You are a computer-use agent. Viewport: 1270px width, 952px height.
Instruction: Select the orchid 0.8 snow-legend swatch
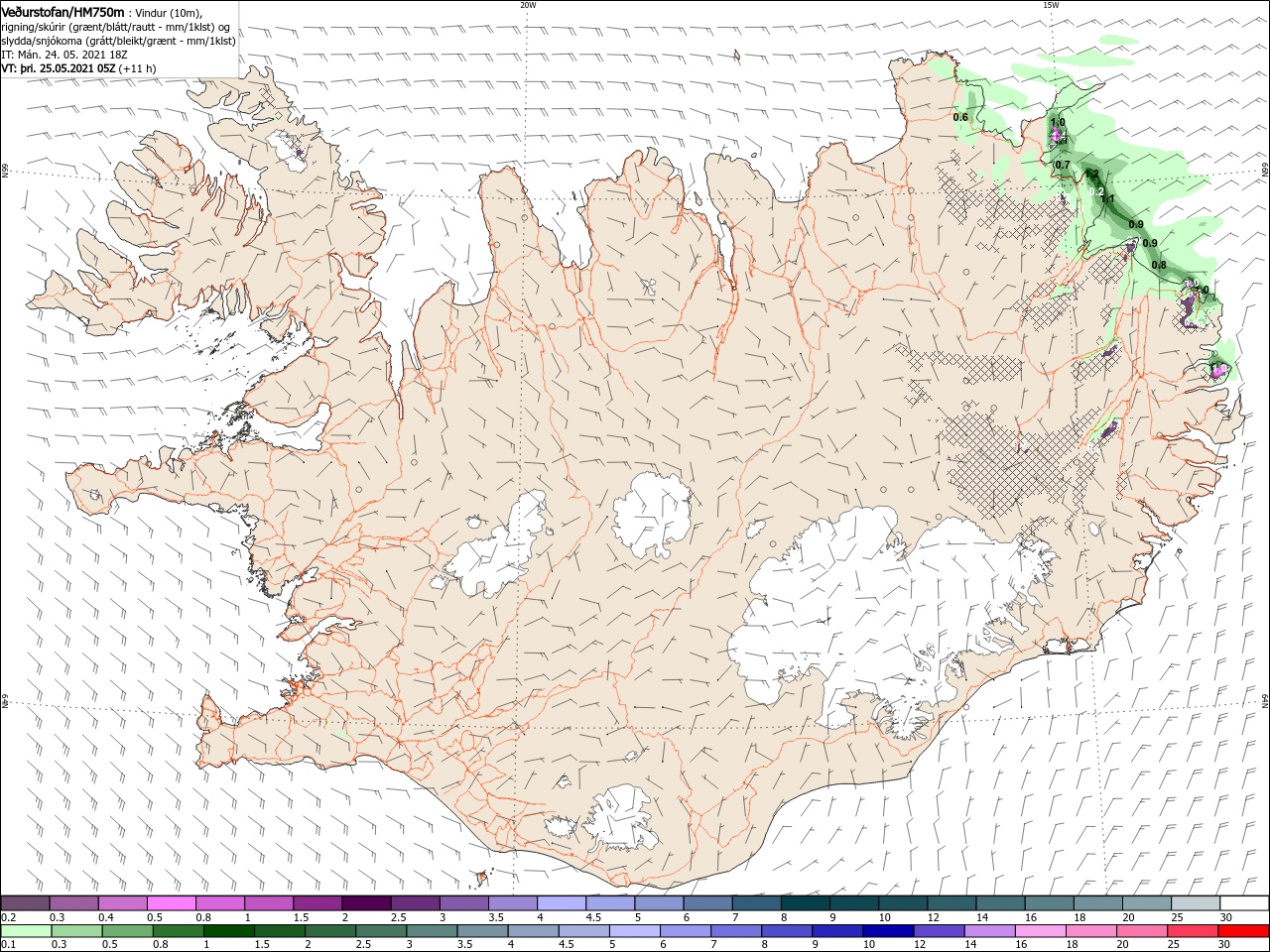[219, 903]
